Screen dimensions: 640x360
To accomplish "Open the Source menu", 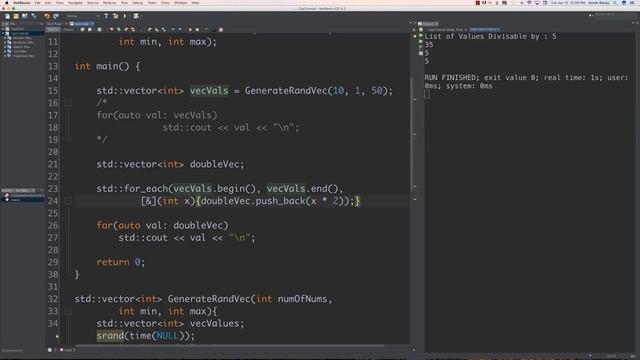I will (x=93, y=3).
